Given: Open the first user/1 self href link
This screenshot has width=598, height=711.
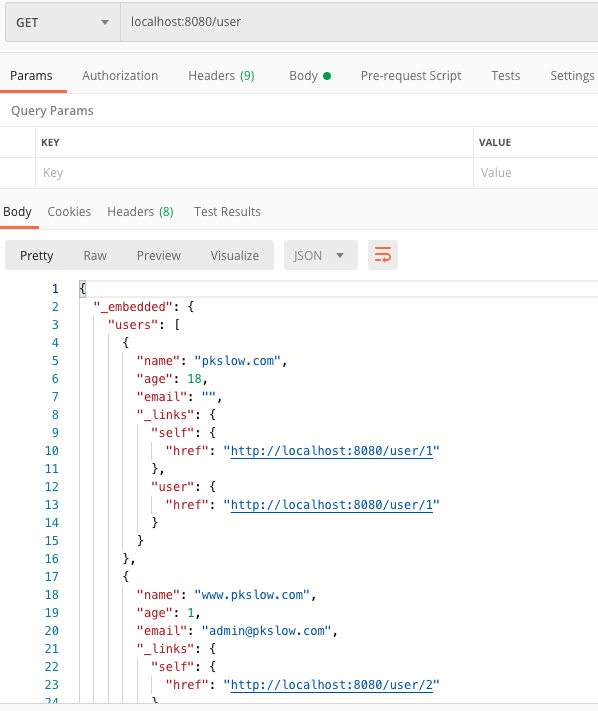Looking at the screenshot, I should [x=332, y=451].
